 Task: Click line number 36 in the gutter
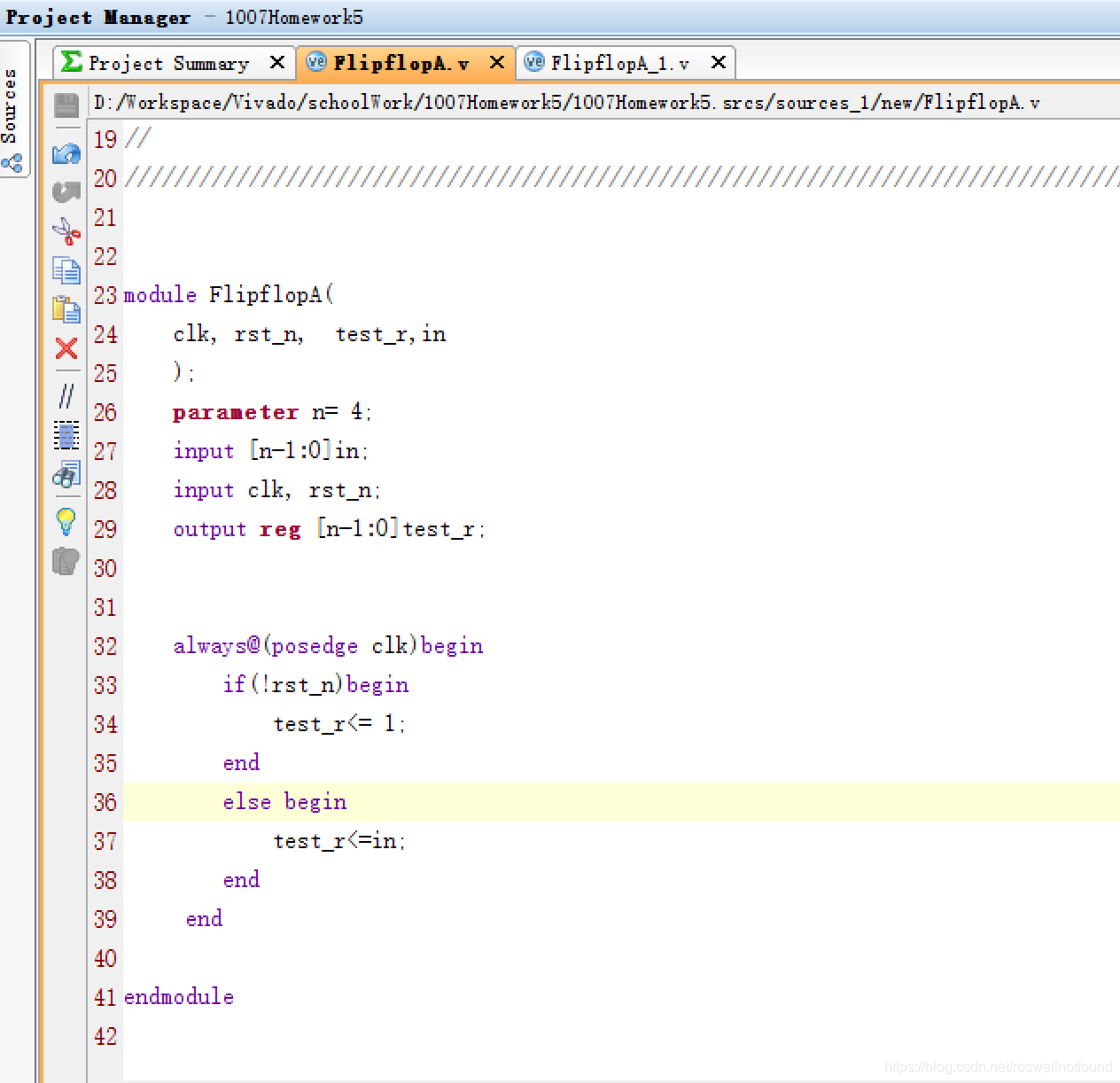coord(105,802)
